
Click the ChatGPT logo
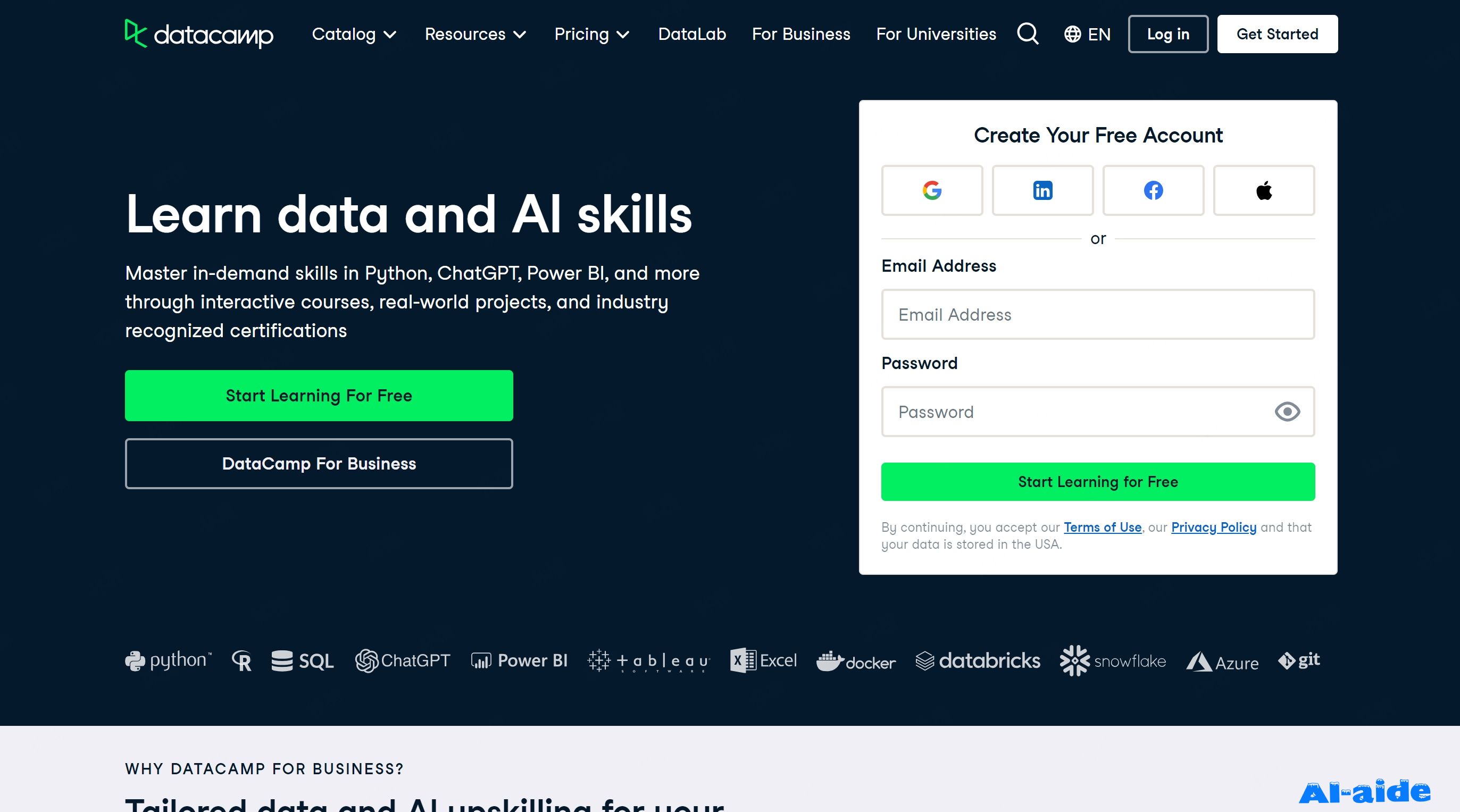(x=403, y=660)
